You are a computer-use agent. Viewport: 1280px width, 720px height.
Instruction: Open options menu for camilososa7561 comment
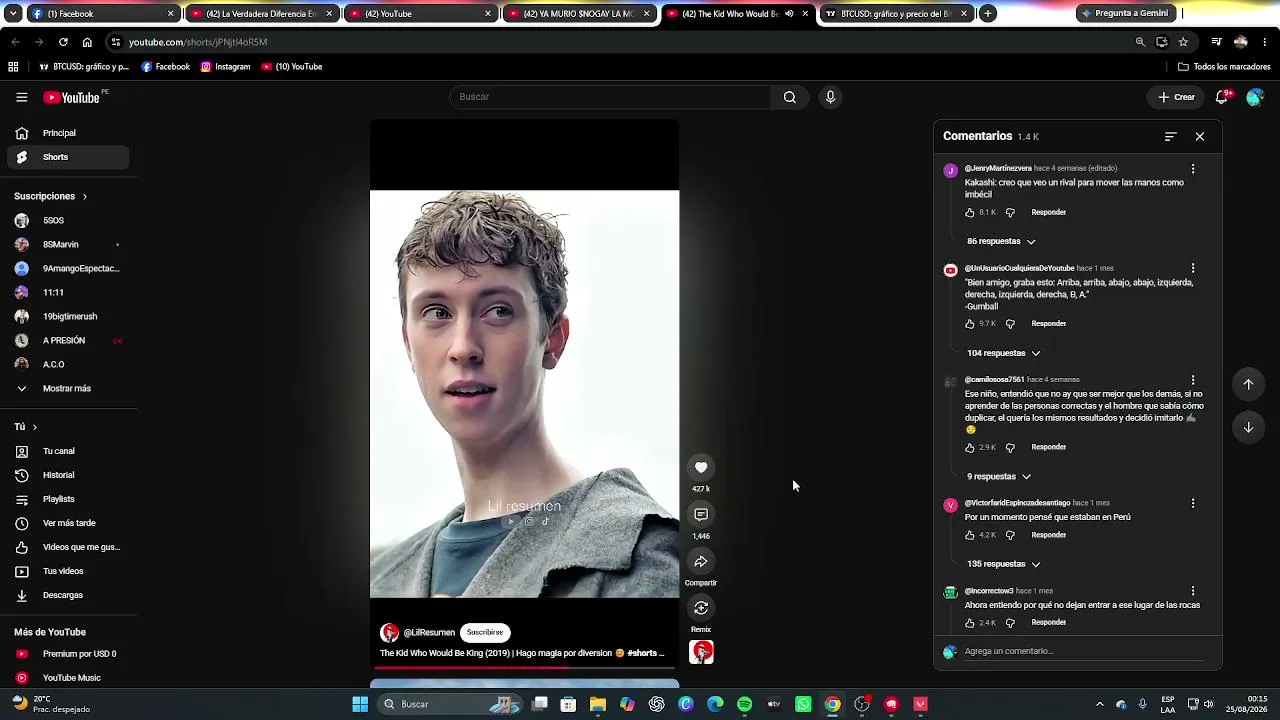coord(1193,380)
